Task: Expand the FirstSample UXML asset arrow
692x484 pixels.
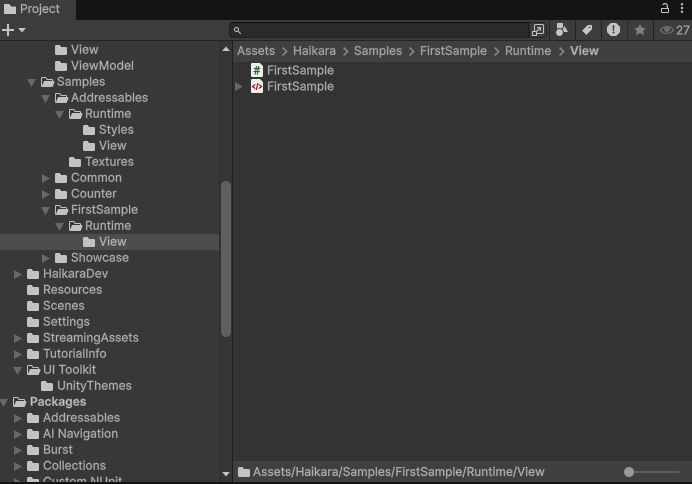Action: click(239, 86)
